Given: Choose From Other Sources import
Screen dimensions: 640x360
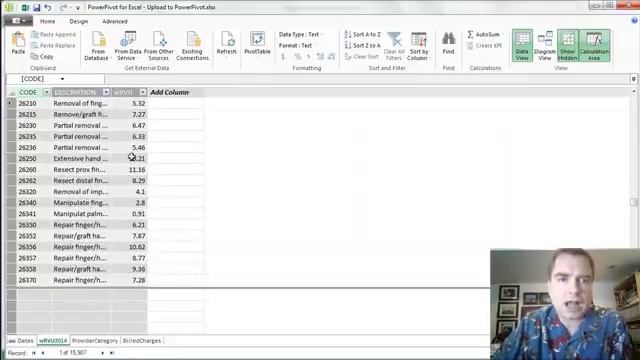Looking at the screenshot, I should pyautogui.click(x=159, y=46).
